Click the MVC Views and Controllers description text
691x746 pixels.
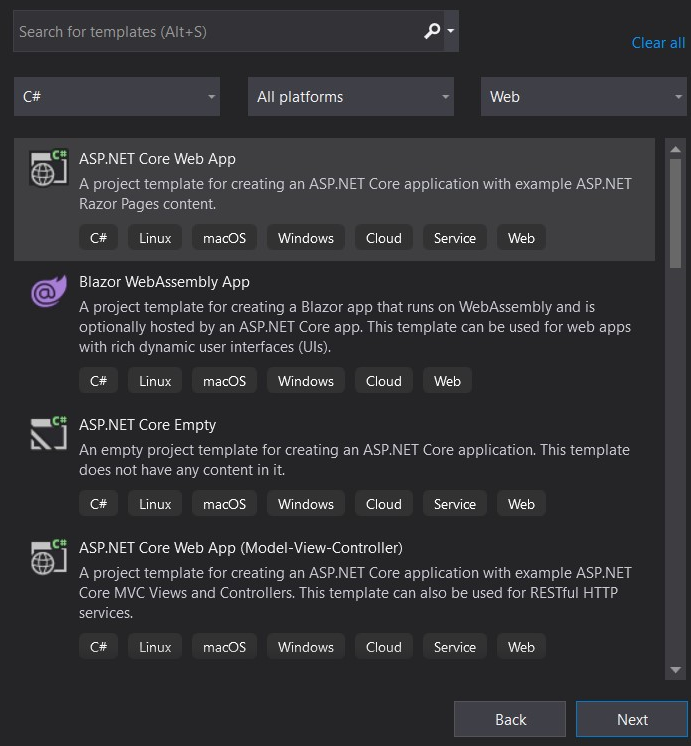tap(355, 593)
